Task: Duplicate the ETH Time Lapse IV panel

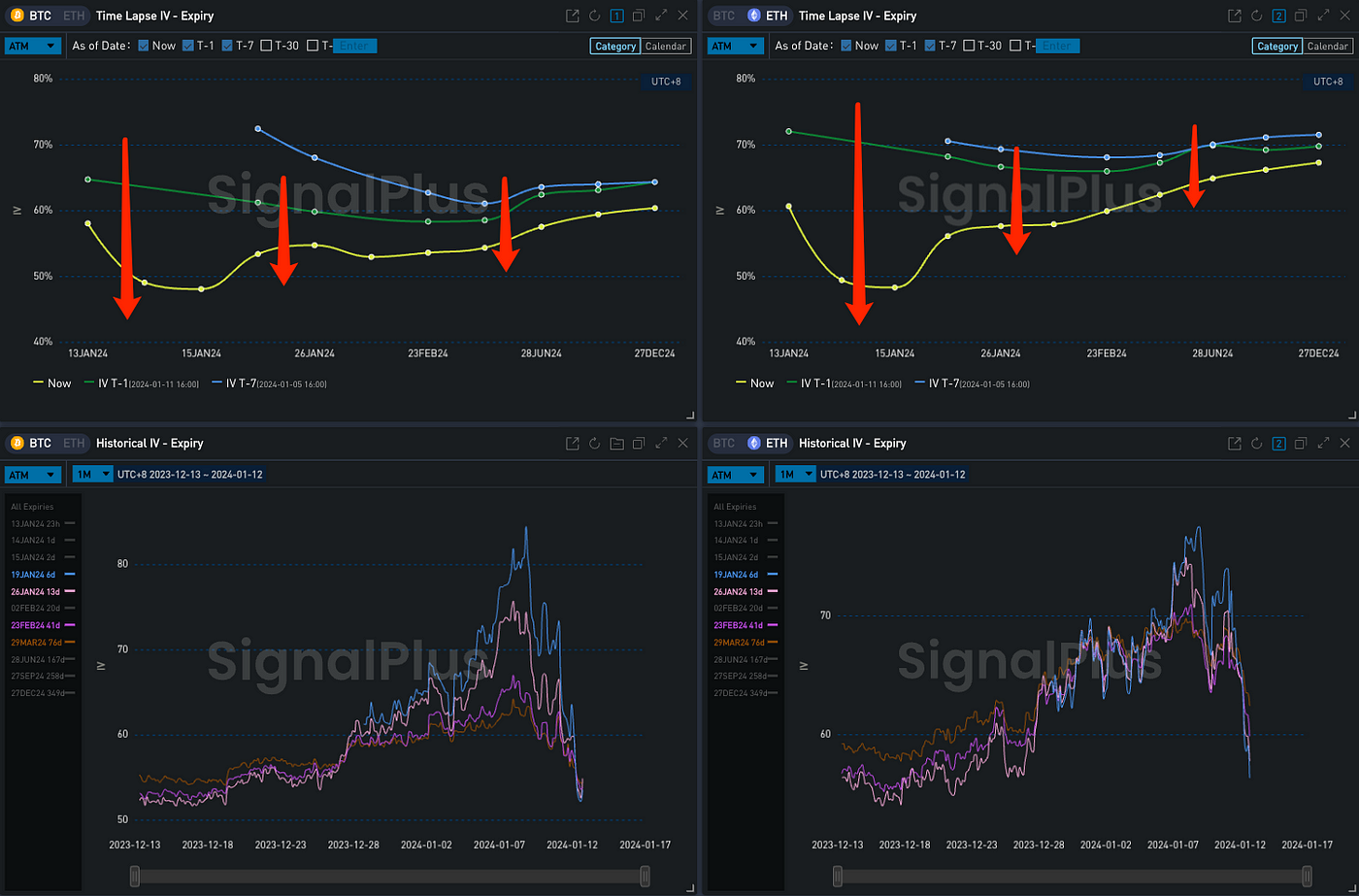Action: [x=1301, y=16]
